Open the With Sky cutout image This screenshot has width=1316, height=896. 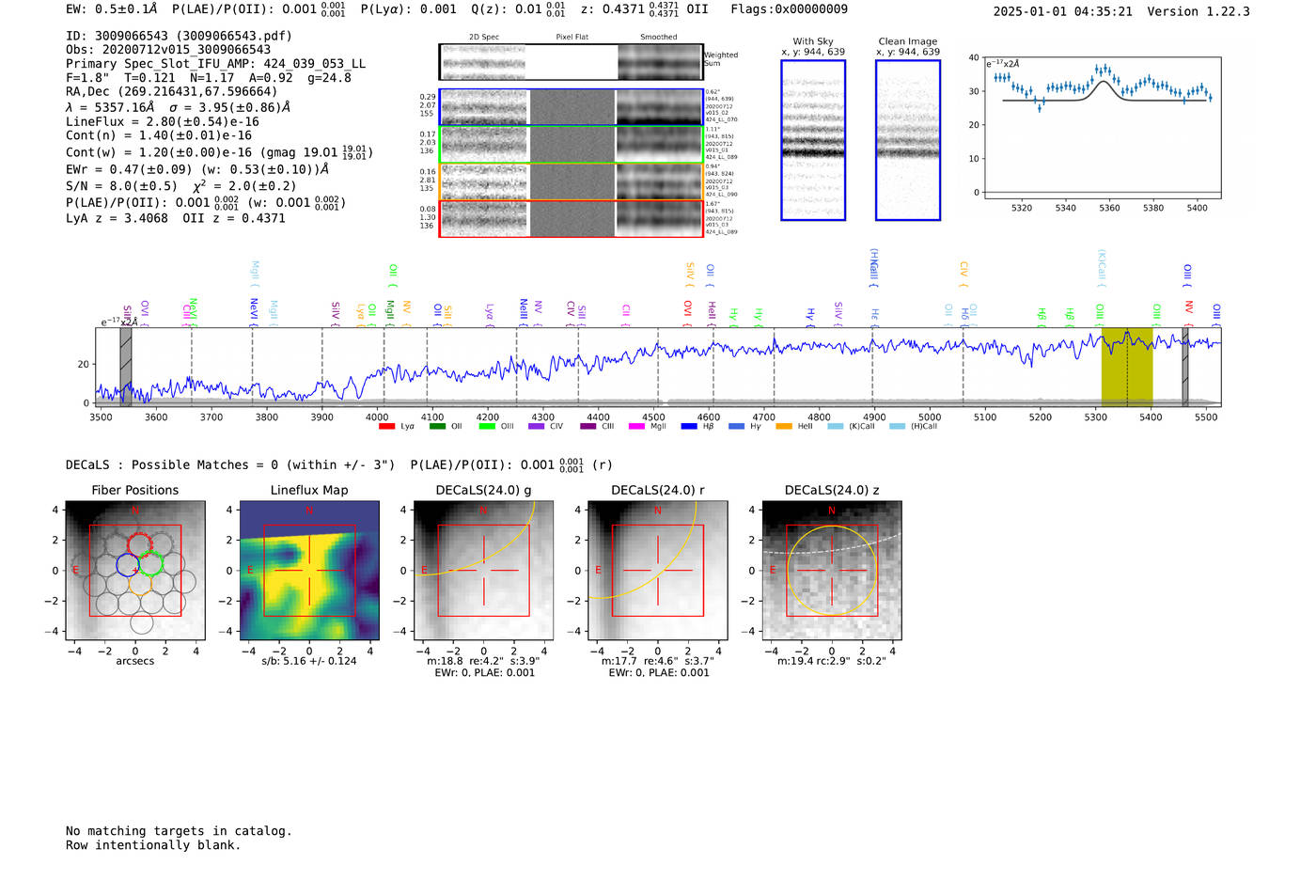tap(813, 140)
